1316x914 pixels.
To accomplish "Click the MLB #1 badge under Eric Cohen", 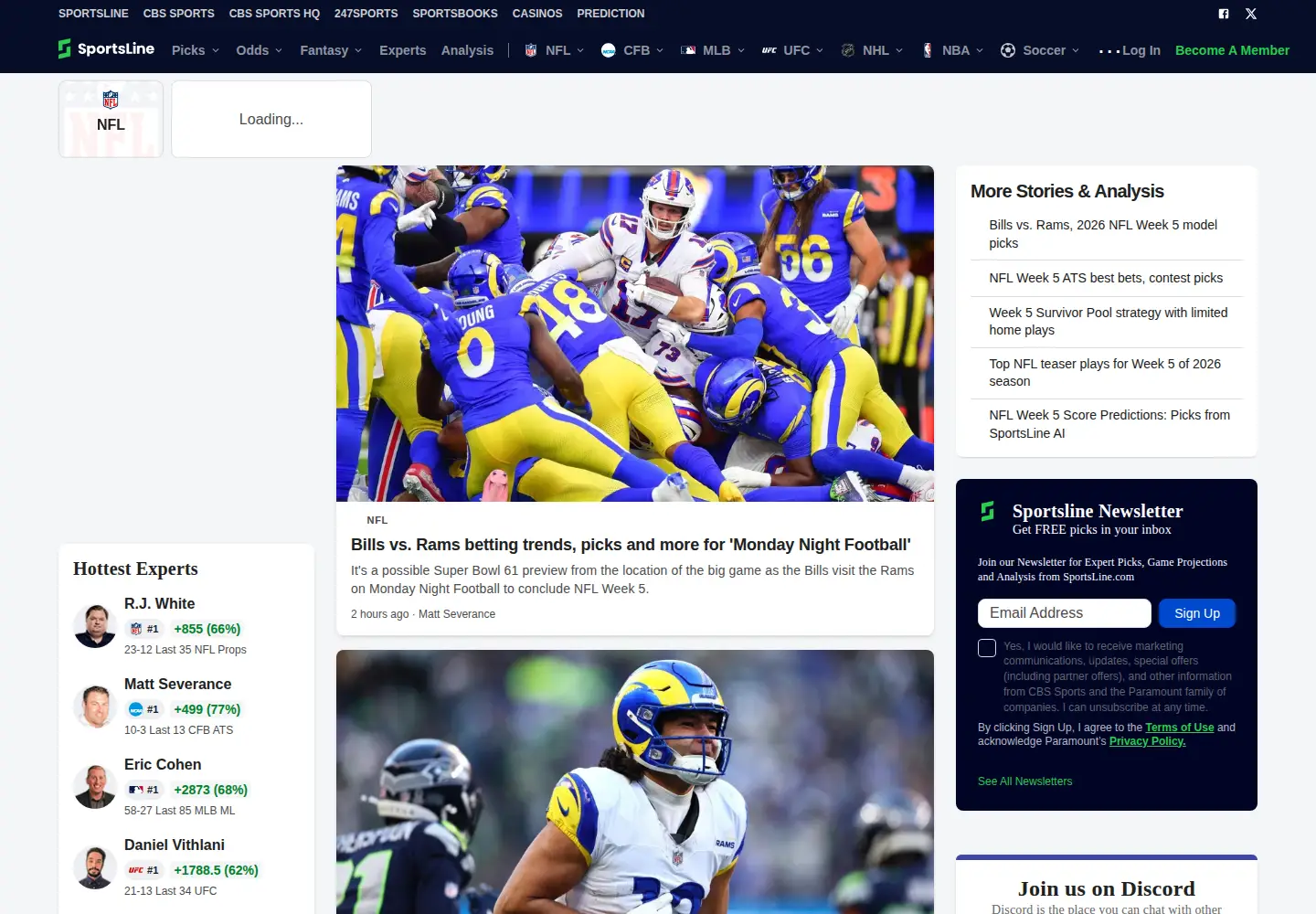I will [144, 790].
